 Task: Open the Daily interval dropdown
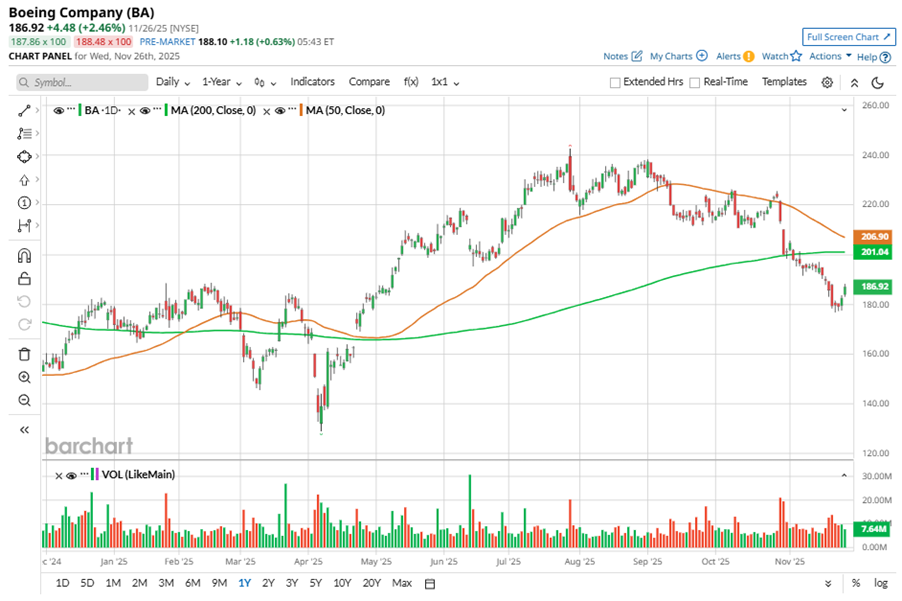173,82
